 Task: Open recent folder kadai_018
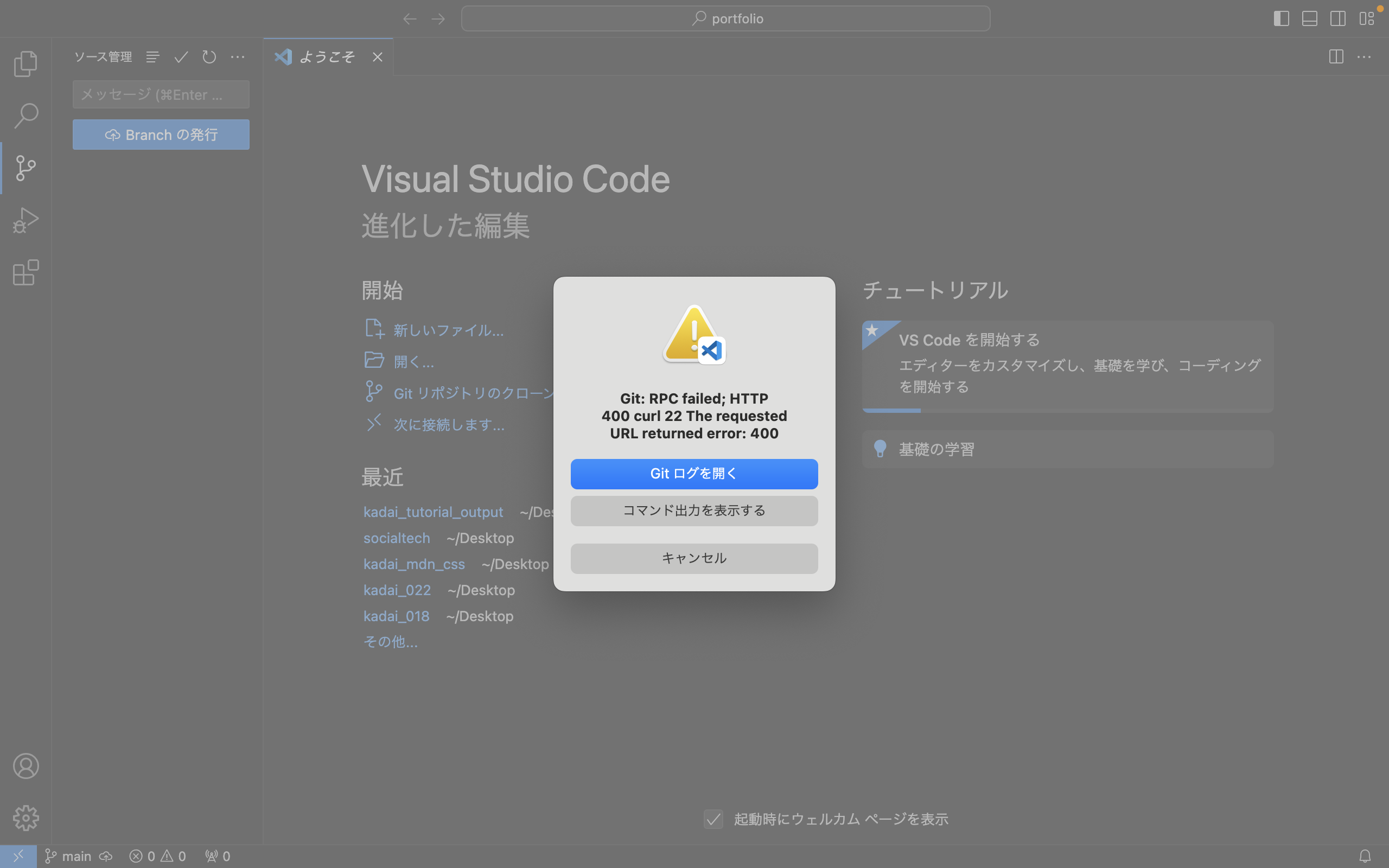396,616
